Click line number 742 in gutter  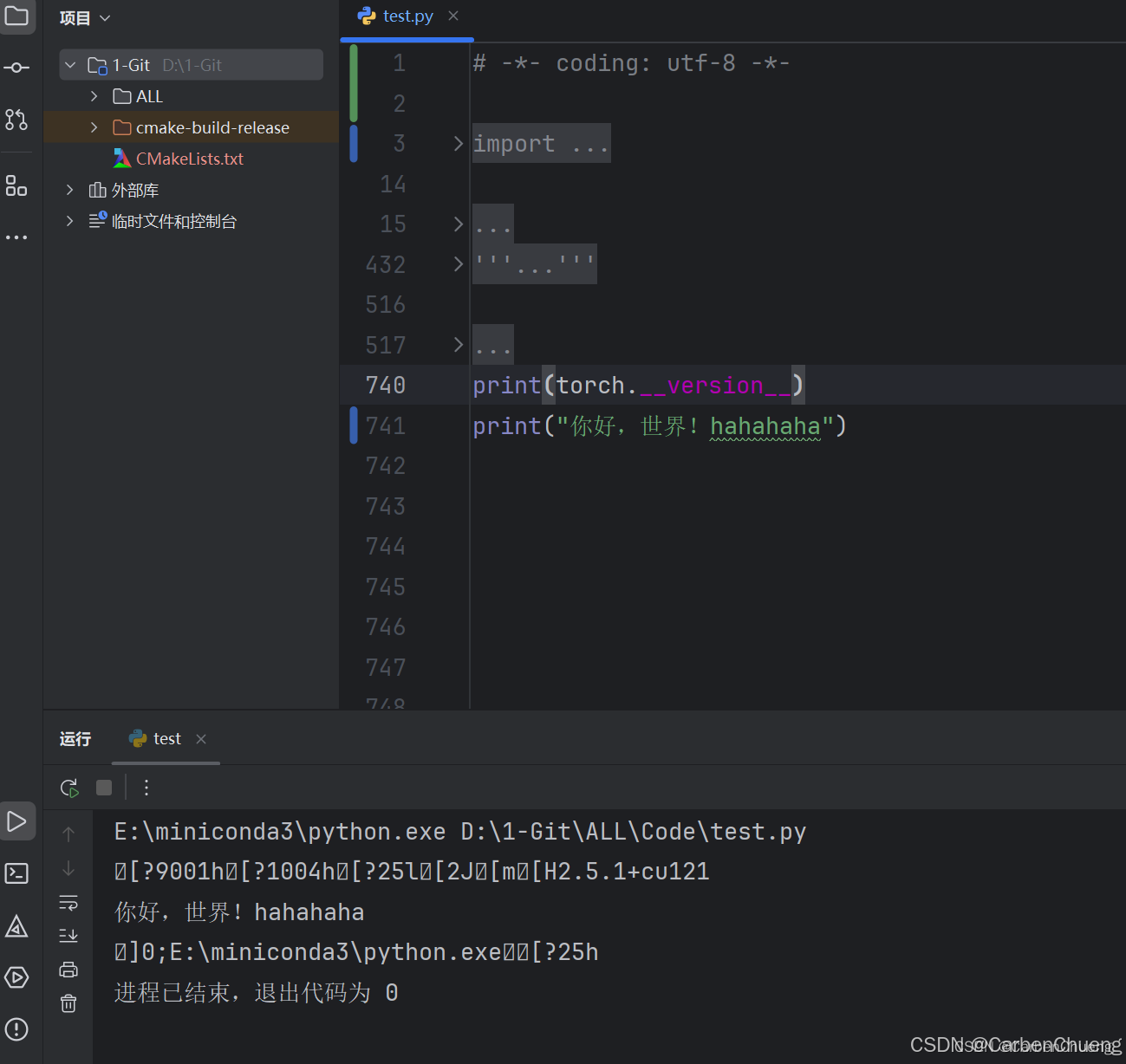point(386,466)
